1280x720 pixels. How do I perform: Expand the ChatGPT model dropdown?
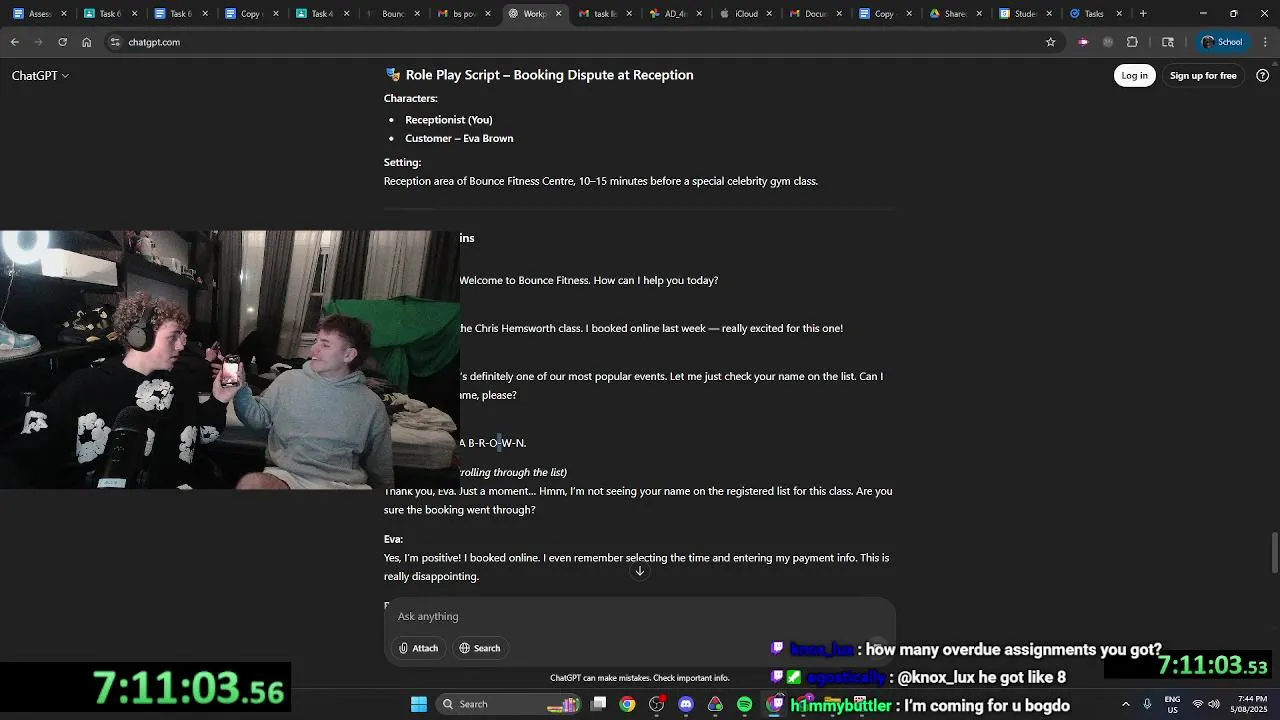(x=40, y=76)
